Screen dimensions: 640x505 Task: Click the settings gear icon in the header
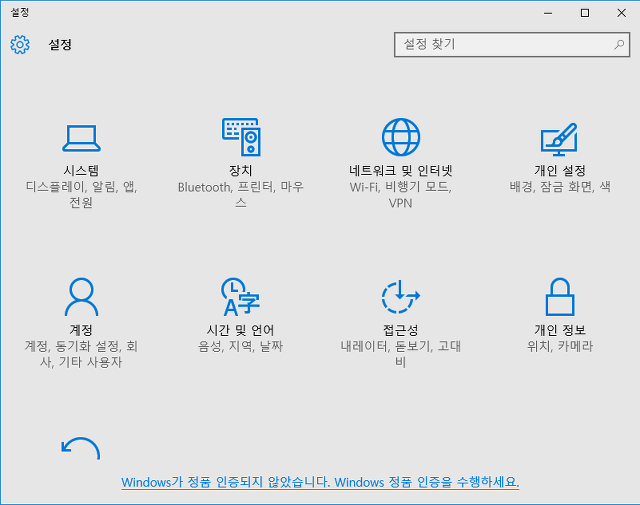20,44
